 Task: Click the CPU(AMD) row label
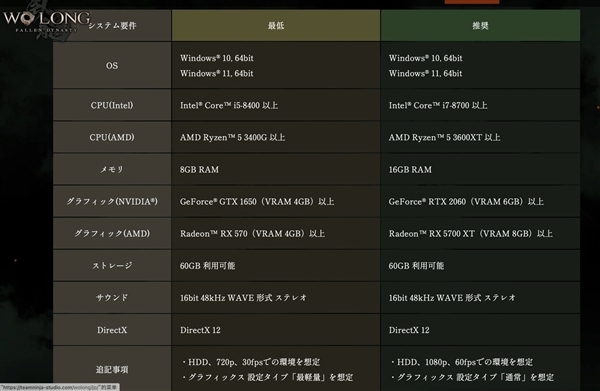[112, 137]
